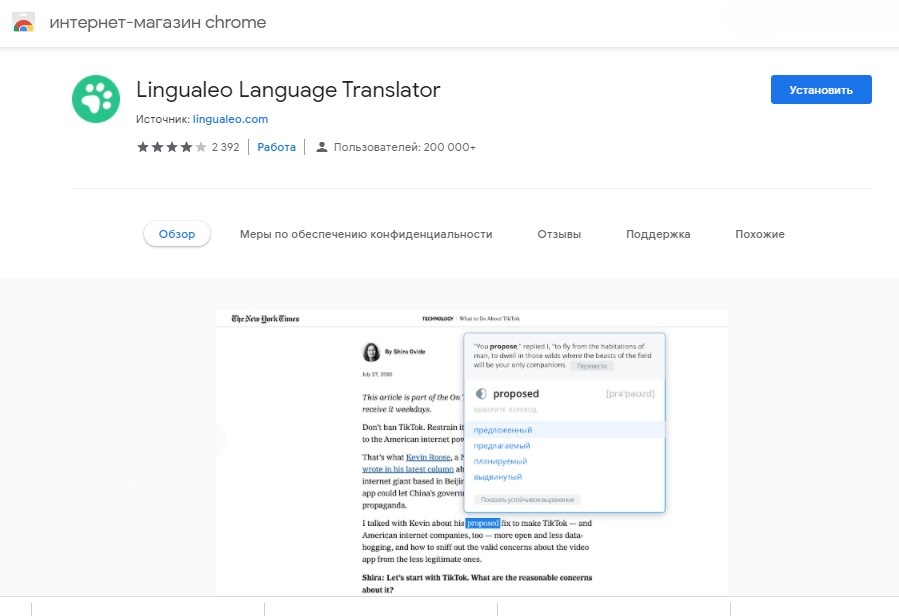Viewport: 899px width, 616px height.
Task: Go to the Поддержка tab
Action: 658,234
